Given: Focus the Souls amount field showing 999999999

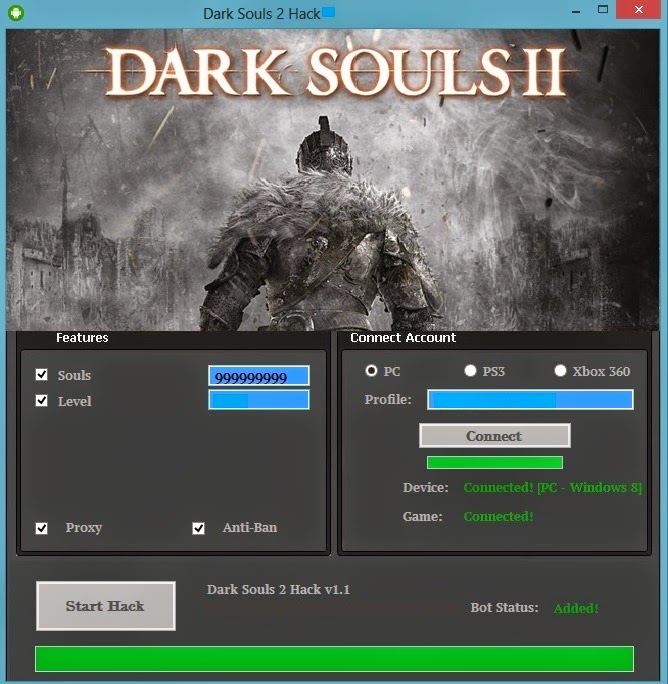Looking at the screenshot, I should pos(259,376).
